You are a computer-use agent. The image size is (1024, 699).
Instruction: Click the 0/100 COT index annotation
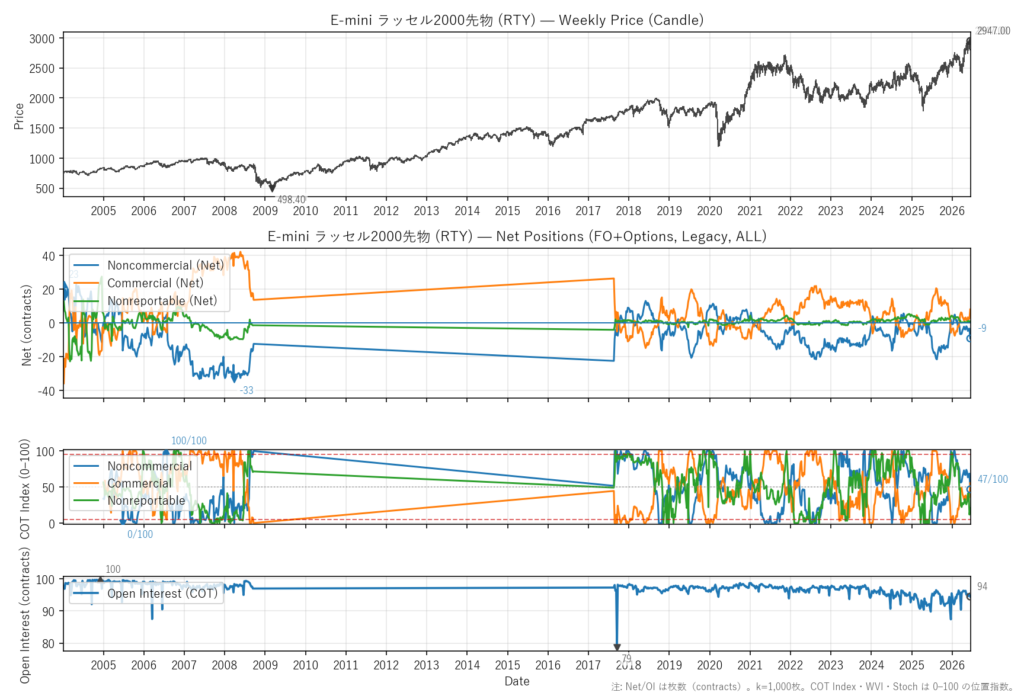click(x=140, y=534)
